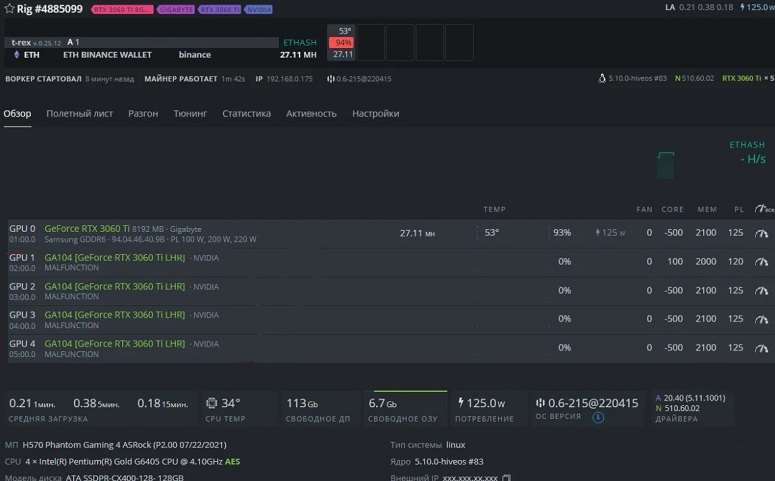Select the NVIDIA blue tag
This screenshot has height=481, width=775.
(258, 9)
